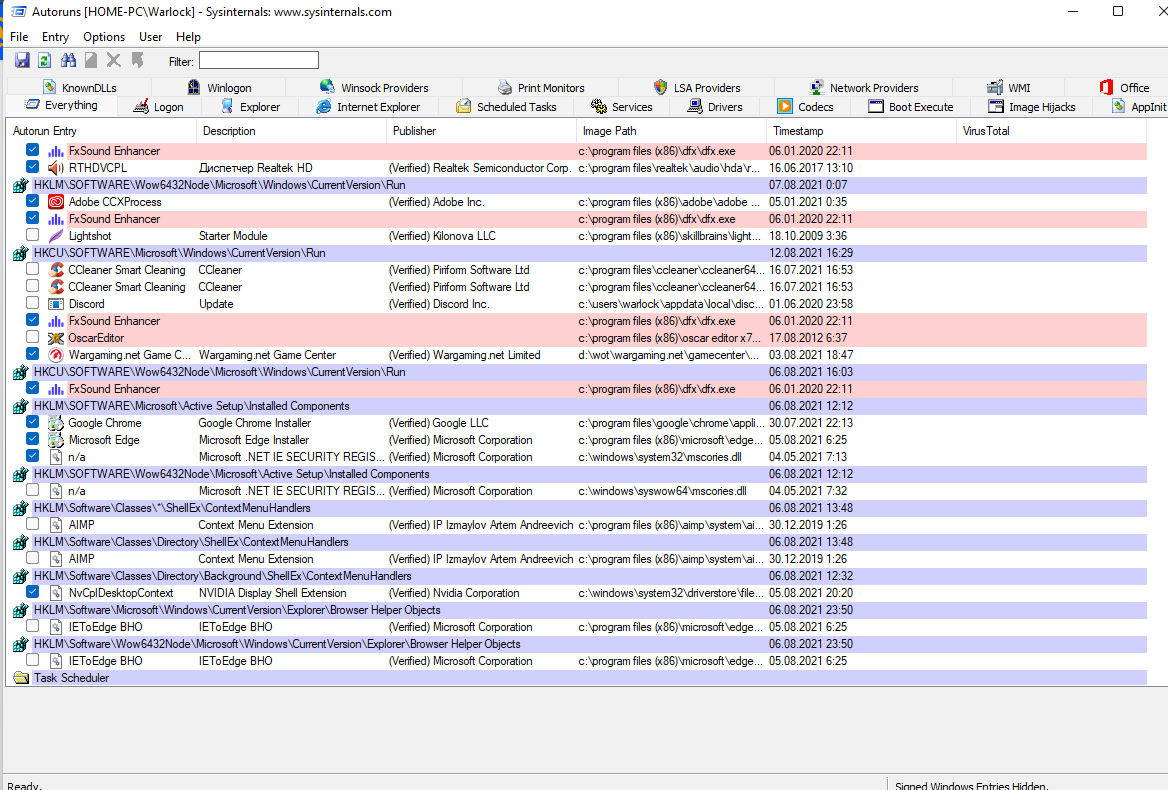
Task: Open the Options menu
Action: pyautogui.click(x=104, y=36)
